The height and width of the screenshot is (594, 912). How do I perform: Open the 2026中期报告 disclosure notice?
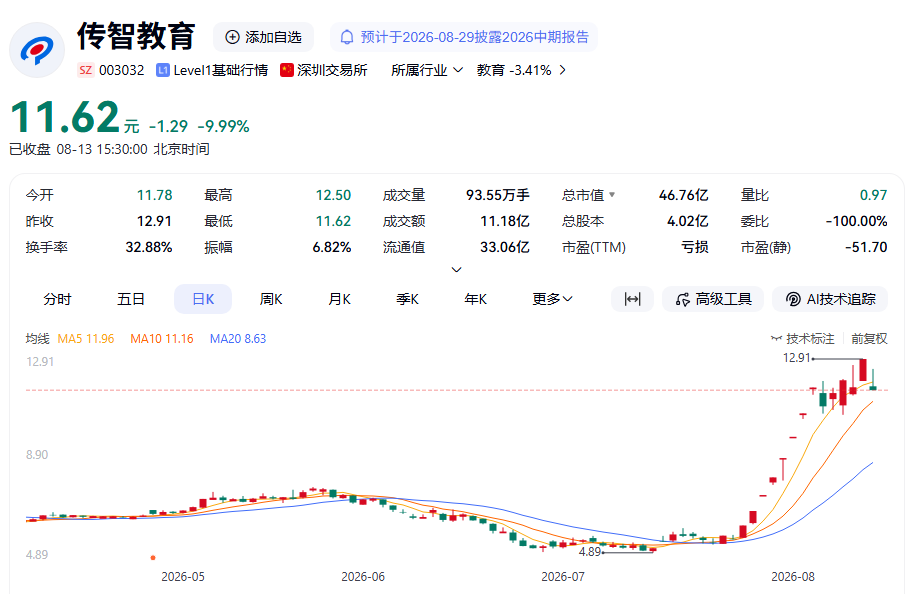click(x=464, y=37)
